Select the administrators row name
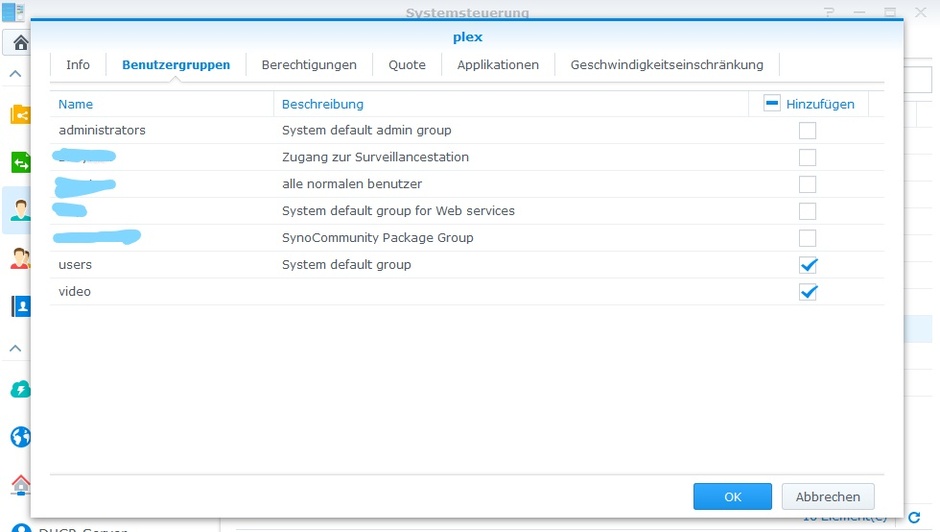 [102, 130]
